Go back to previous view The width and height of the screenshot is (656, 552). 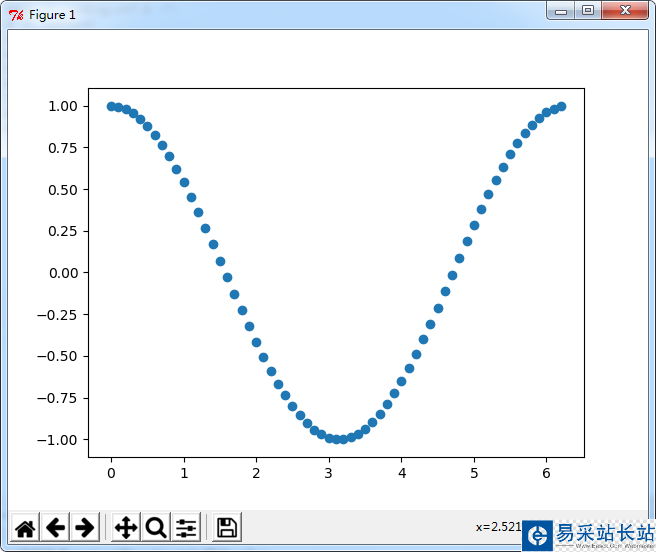coord(55,527)
